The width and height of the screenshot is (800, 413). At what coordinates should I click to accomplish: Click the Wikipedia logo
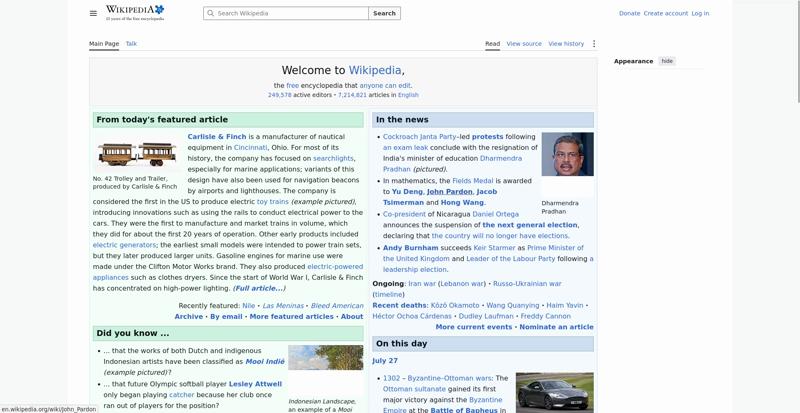click(135, 13)
